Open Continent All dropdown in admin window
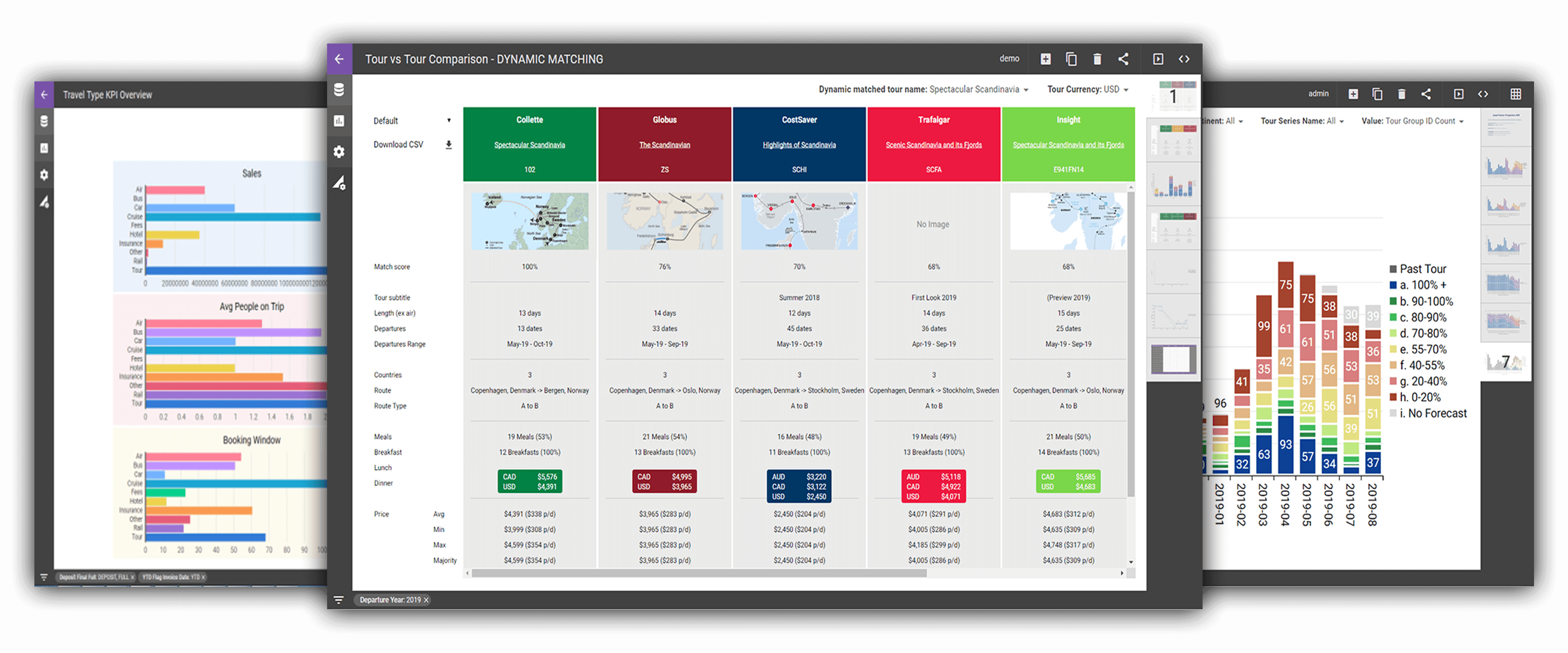The height and width of the screenshot is (653, 1568). pyautogui.click(x=1222, y=121)
